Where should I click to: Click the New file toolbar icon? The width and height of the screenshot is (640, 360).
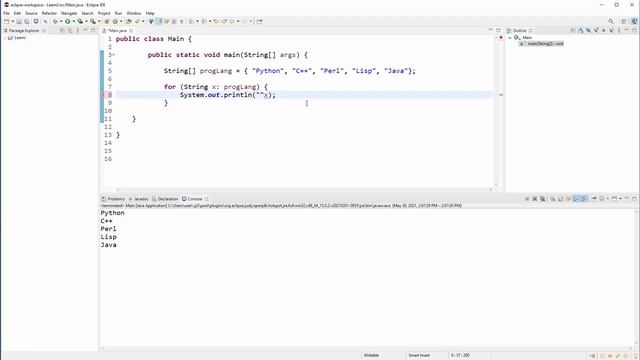7,21
